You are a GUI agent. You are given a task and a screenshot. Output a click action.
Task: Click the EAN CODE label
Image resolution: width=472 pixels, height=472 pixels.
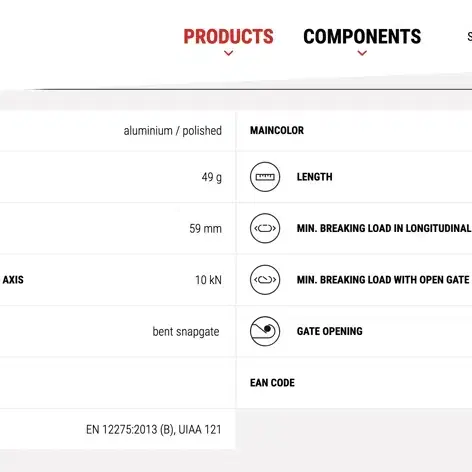point(272,383)
